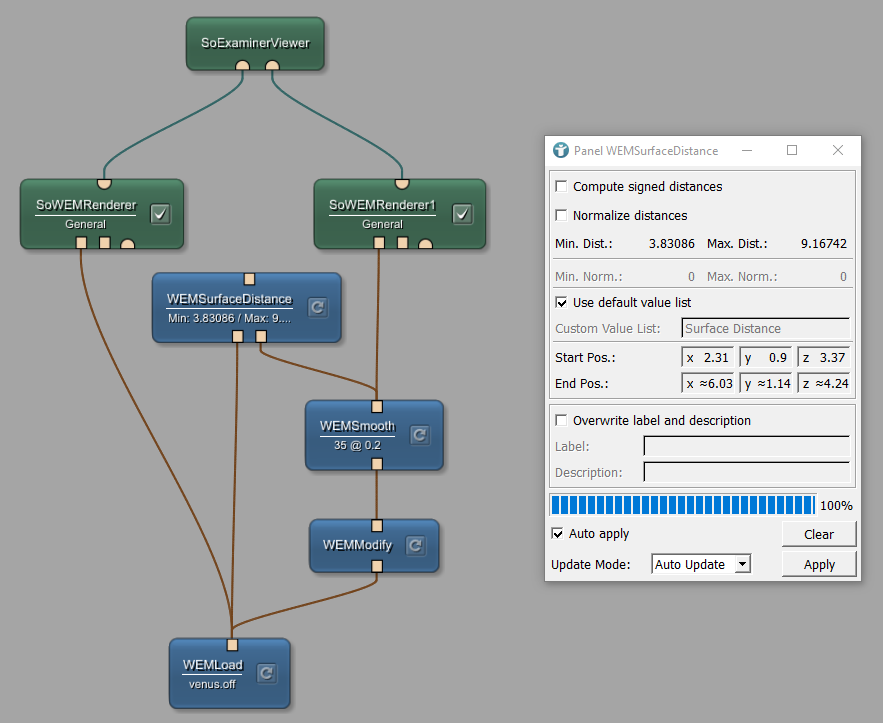Enable Compute signed distances
Viewport: 883px width, 723px height.
(x=561, y=186)
